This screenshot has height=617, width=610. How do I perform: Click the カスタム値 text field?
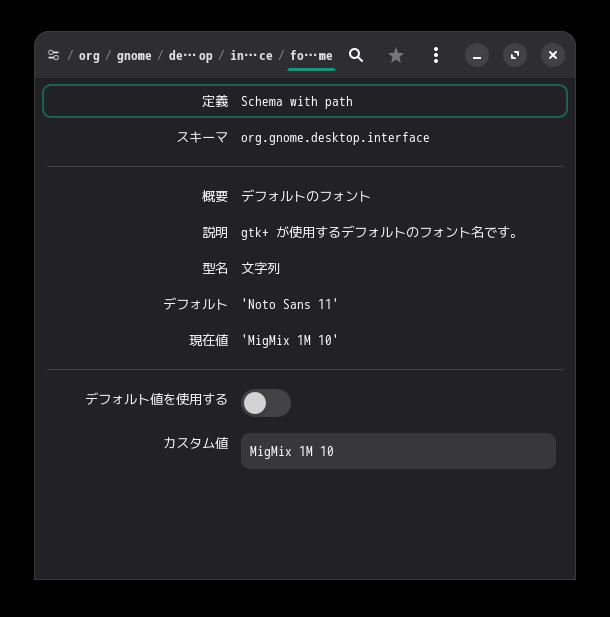(398, 451)
